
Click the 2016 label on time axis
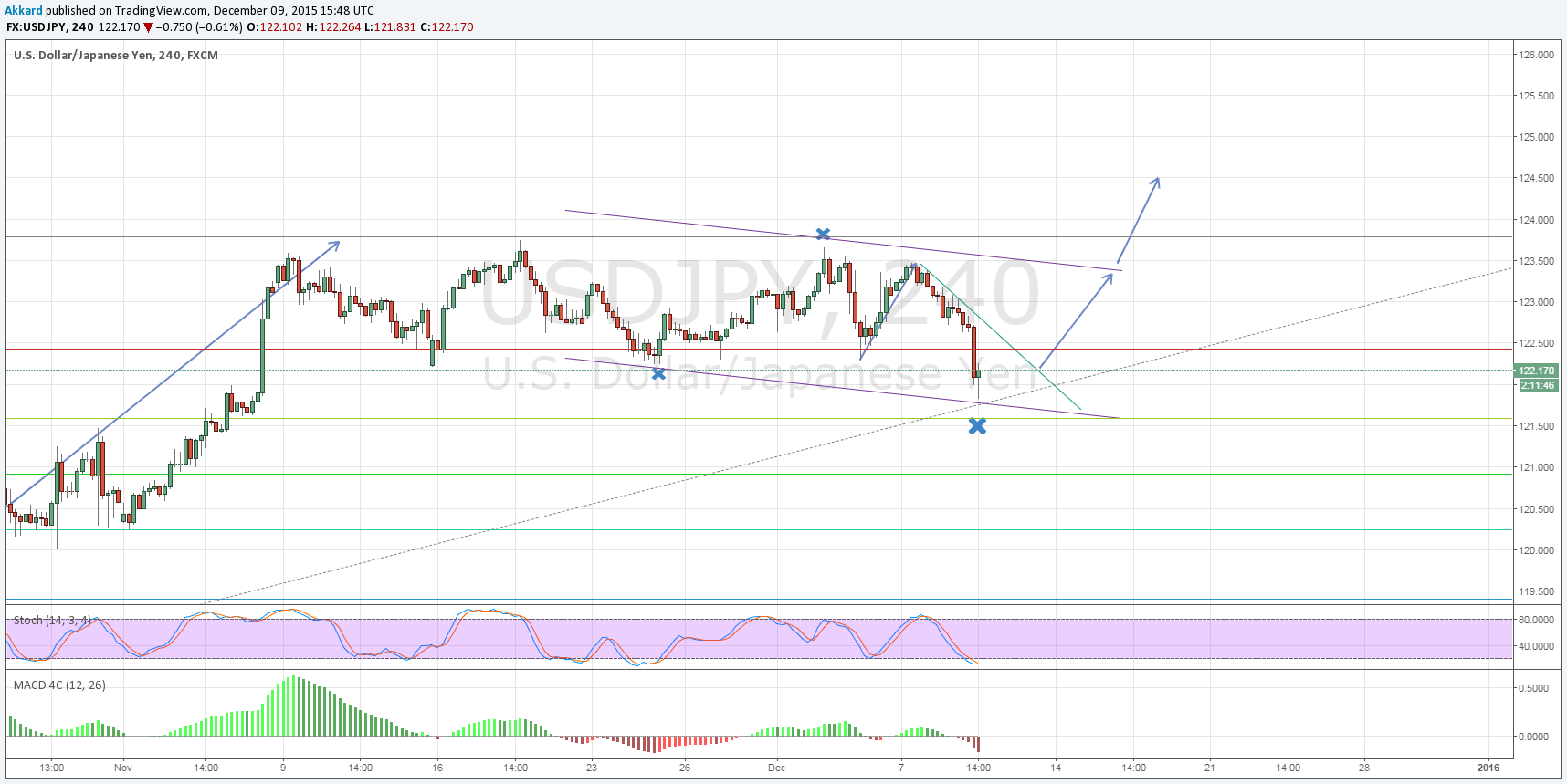[1488, 768]
